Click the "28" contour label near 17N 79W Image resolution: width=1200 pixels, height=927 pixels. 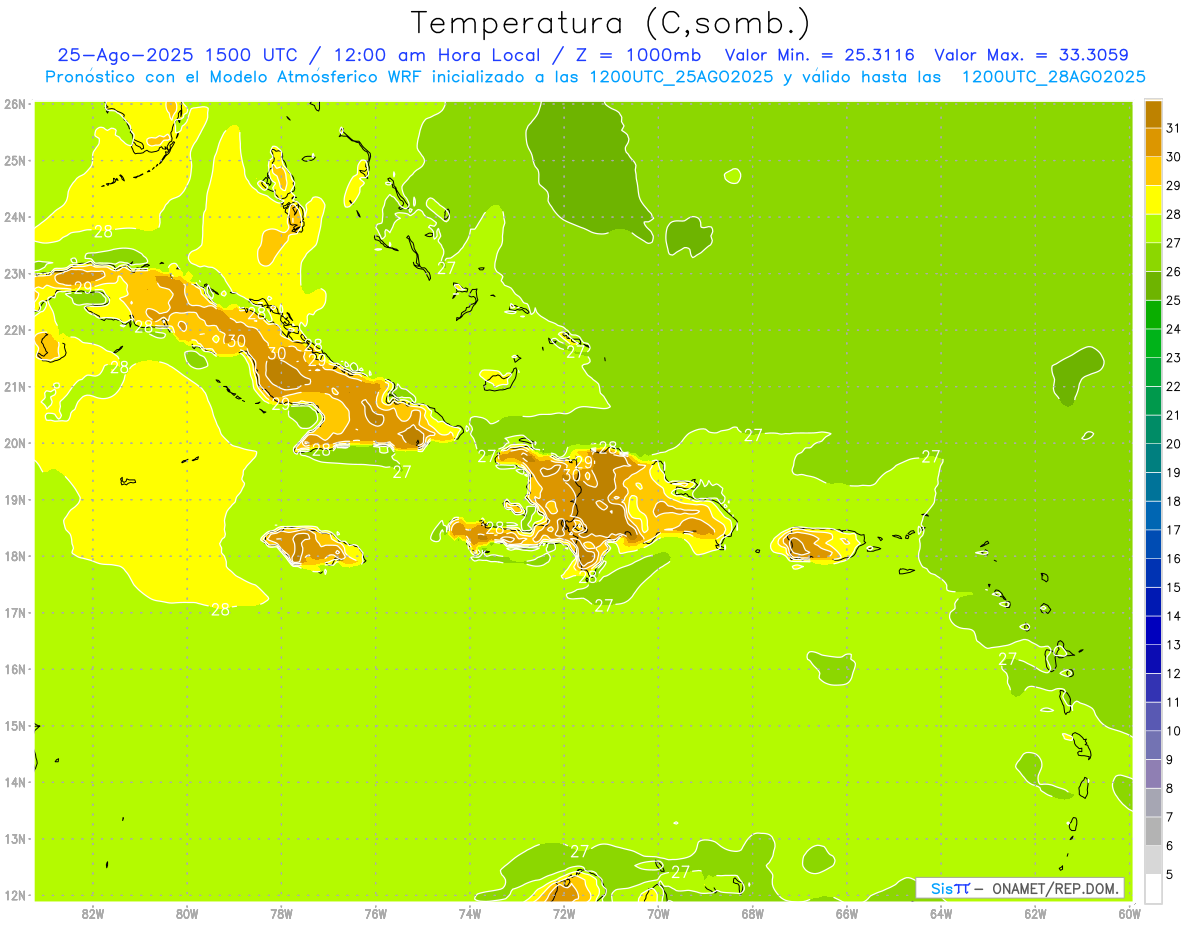pyautogui.click(x=220, y=609)
